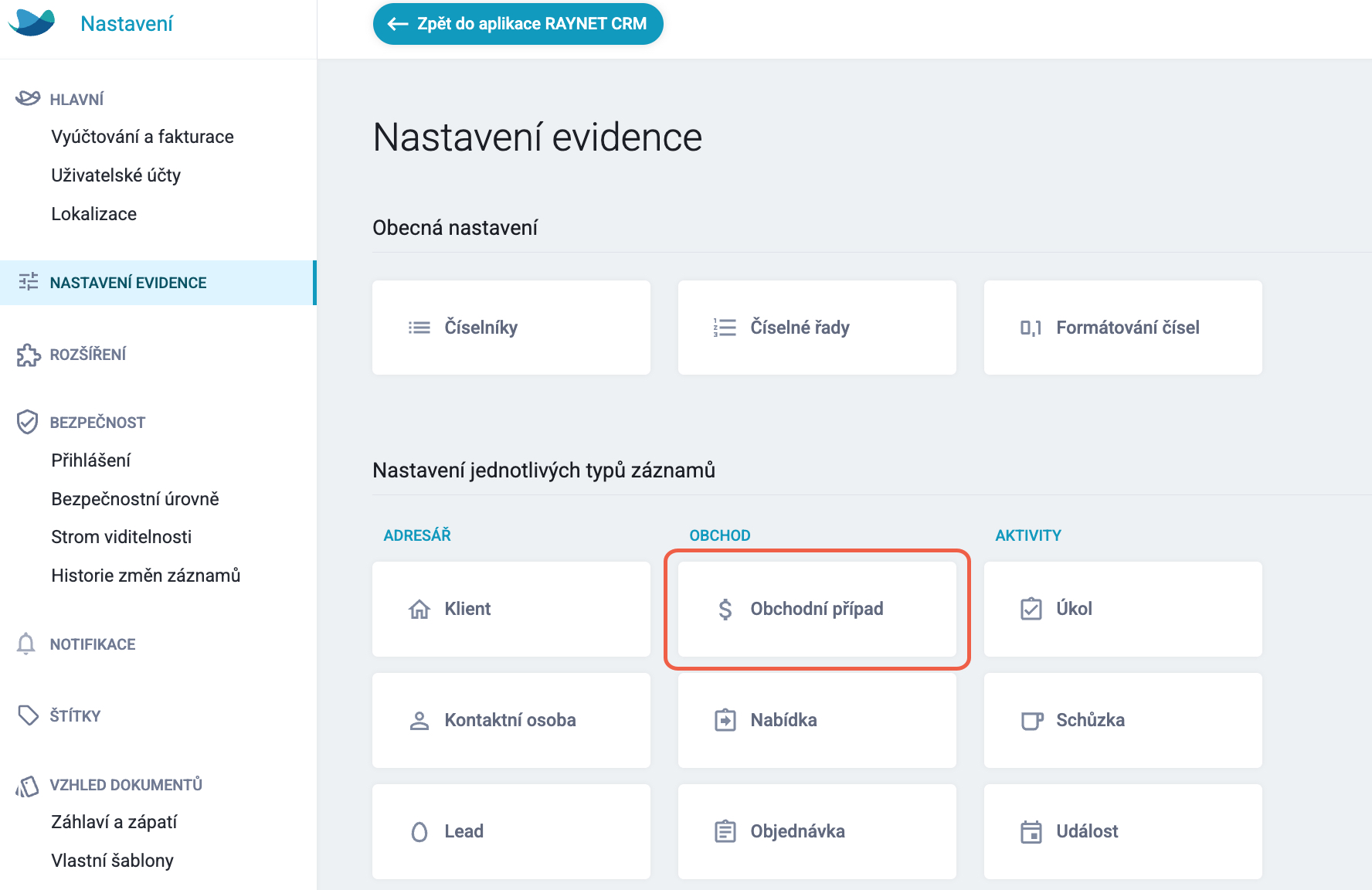The height and width of the screenshot is (890, 1372).
Task: Open Vlastní šablony in sidebar
Action: 112,861
